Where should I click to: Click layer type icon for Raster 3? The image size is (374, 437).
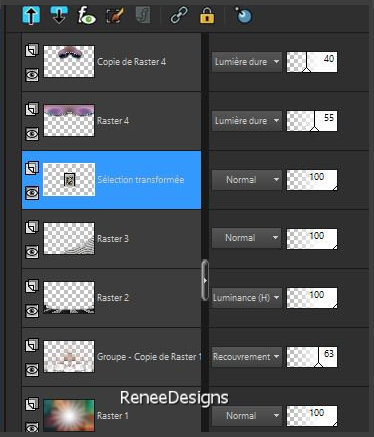point(32,227)
